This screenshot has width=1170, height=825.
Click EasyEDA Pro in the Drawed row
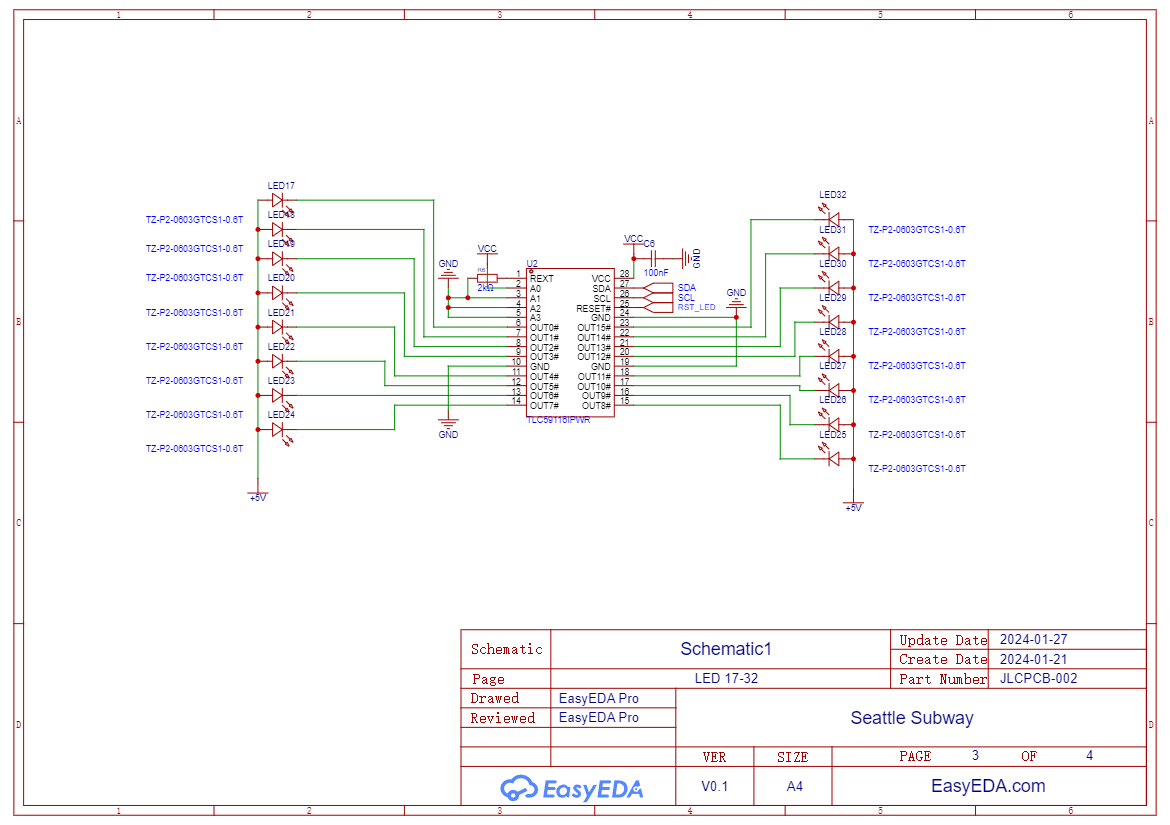[598, 698]
